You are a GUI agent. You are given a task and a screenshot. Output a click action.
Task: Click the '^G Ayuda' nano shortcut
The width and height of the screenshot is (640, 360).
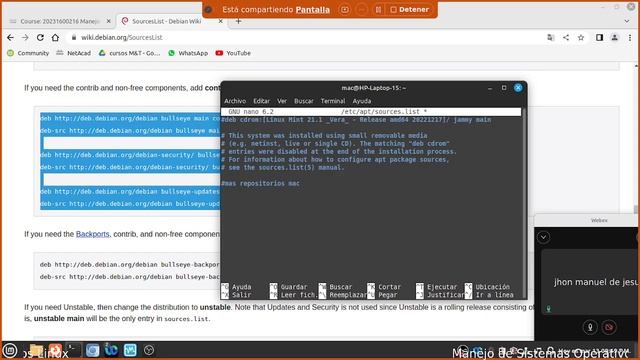pos(237,287)
